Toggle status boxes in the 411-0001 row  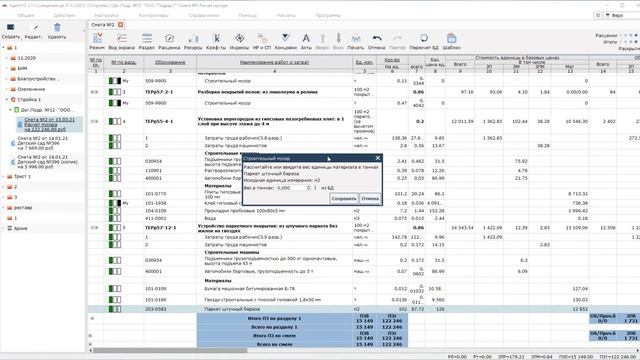pyautogui.click(x=115, y=218)
